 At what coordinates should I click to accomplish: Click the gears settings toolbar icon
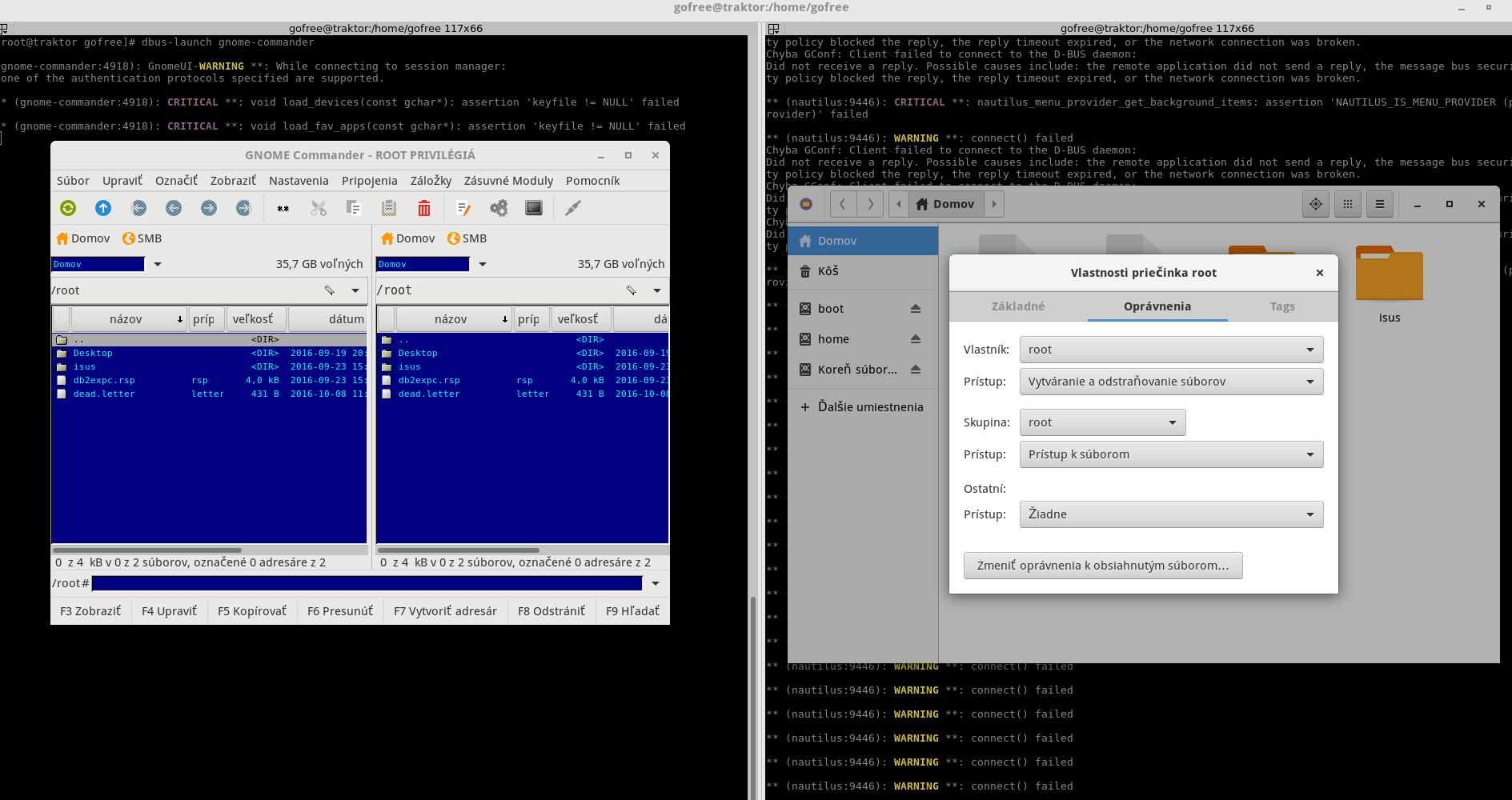(499, 208)
